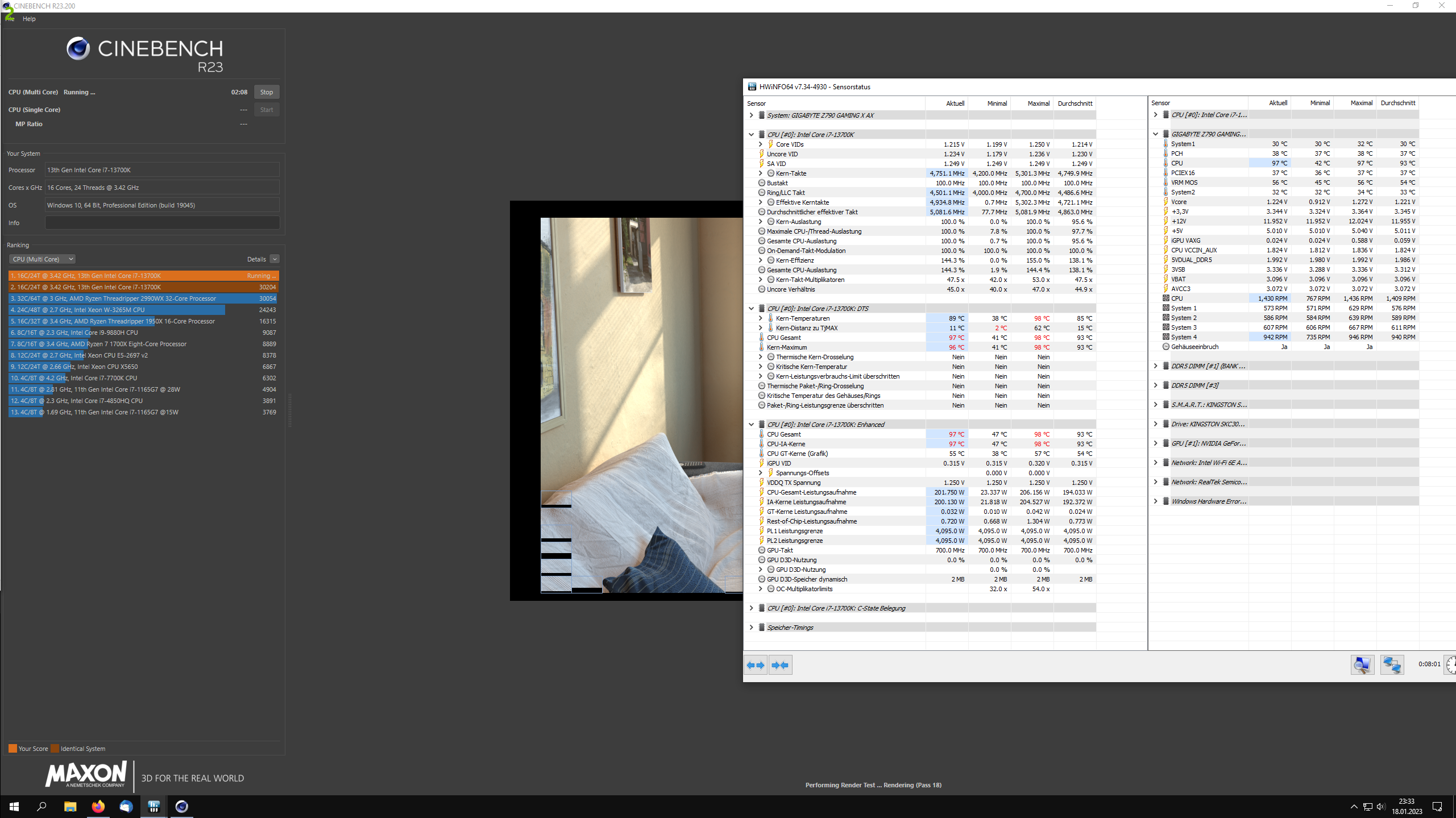The width and height of the screenshot is (1456, 818).
Task: Expand the GPU [#1] NVIDIA GeForce sensor group
Action: coord(1155,443)
